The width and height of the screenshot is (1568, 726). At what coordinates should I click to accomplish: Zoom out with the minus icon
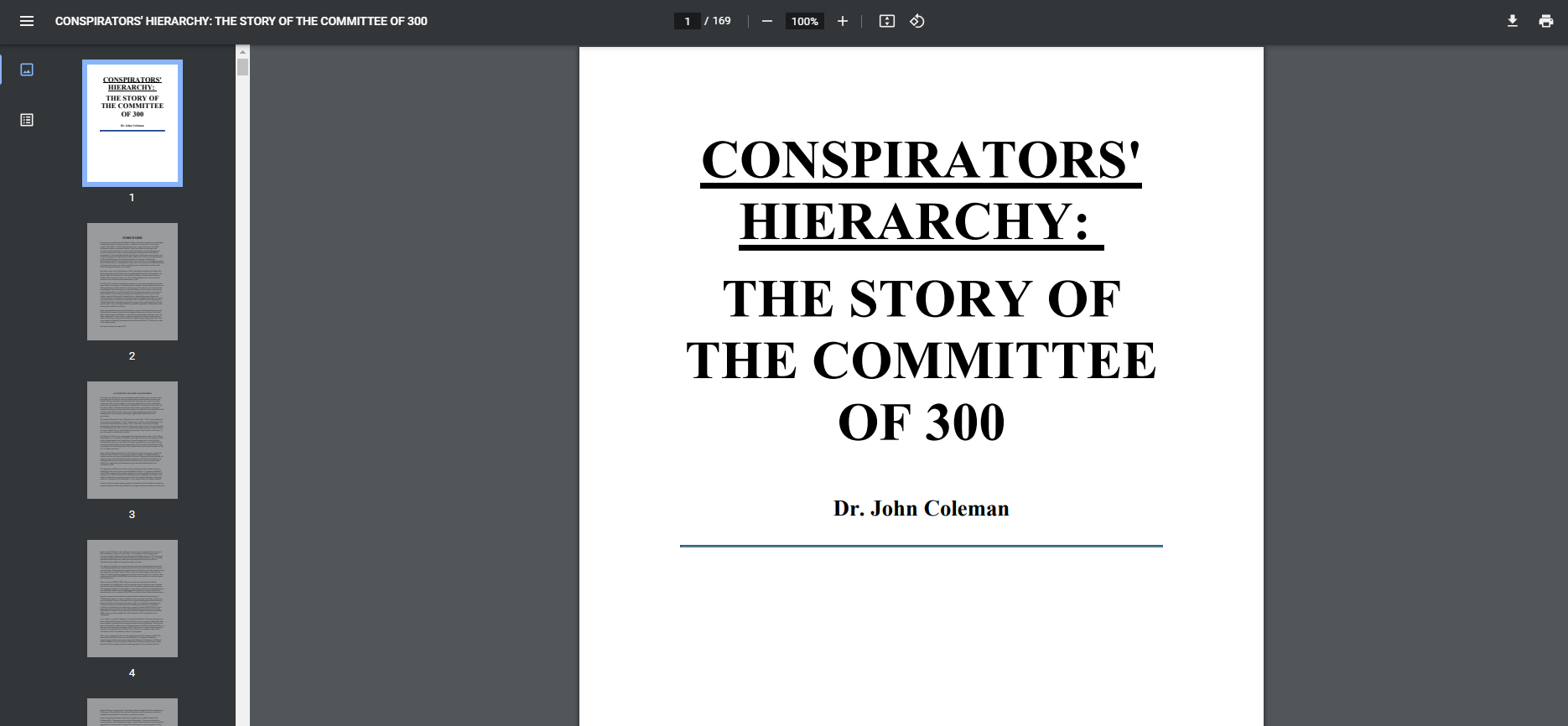[766, 21]
